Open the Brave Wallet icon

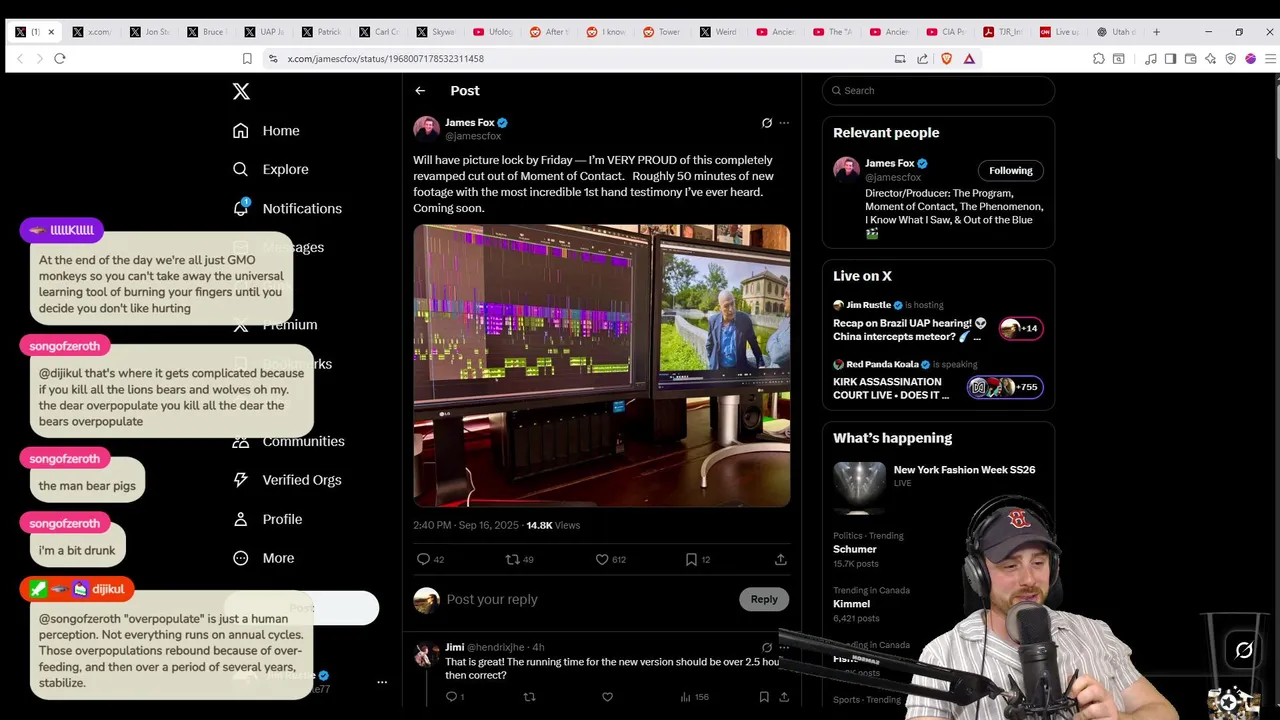1190,59
